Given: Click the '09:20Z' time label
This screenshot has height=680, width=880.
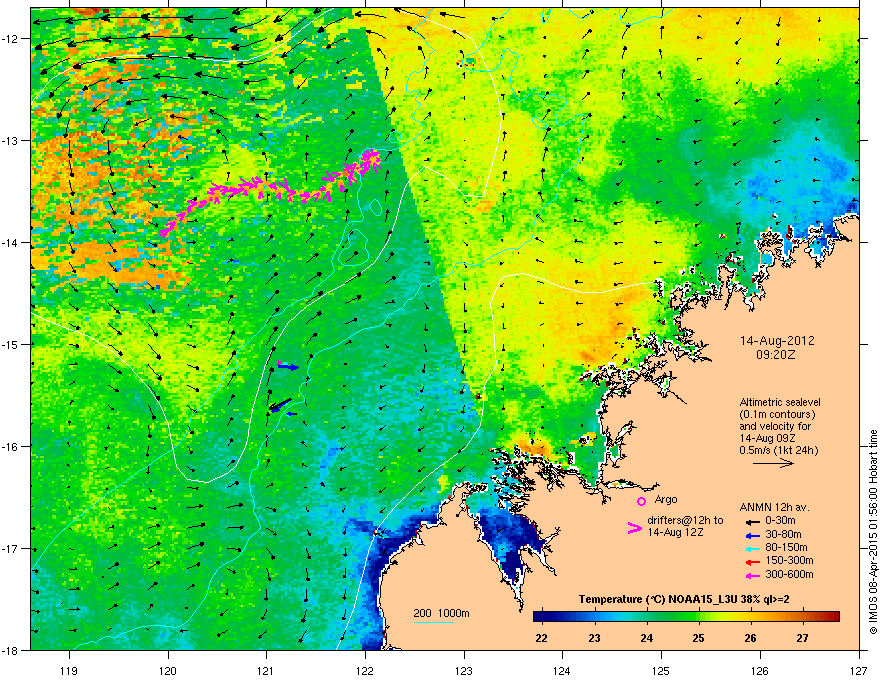Looking at the screenshot, I should tap(776, 355).
